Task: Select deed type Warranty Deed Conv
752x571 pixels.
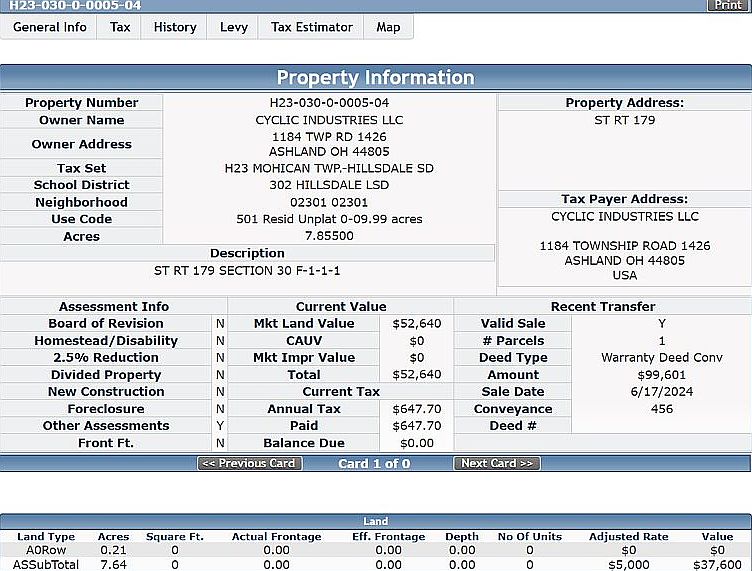Action: point(661,358)
